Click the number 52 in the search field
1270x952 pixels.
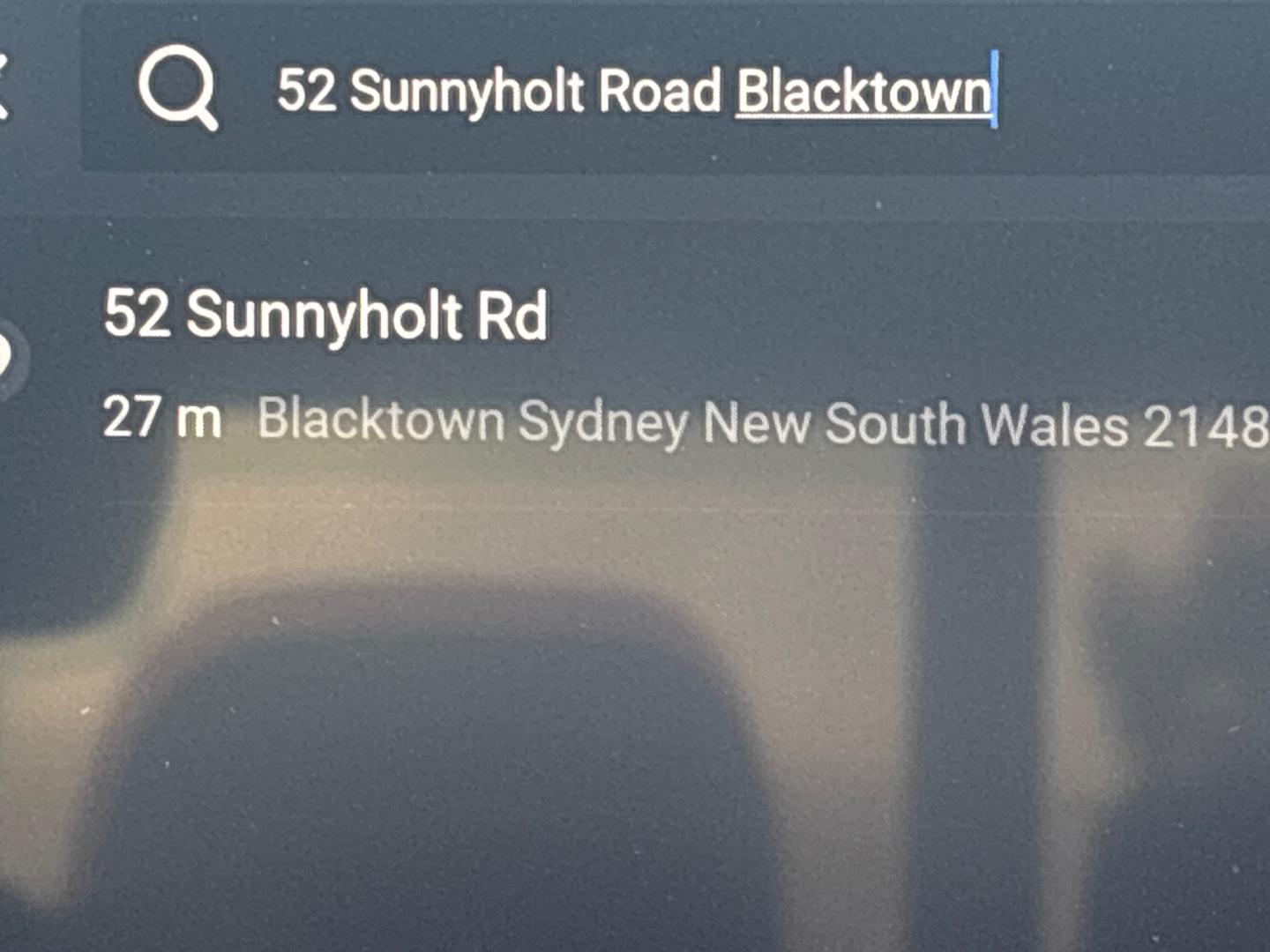(307, 91)
